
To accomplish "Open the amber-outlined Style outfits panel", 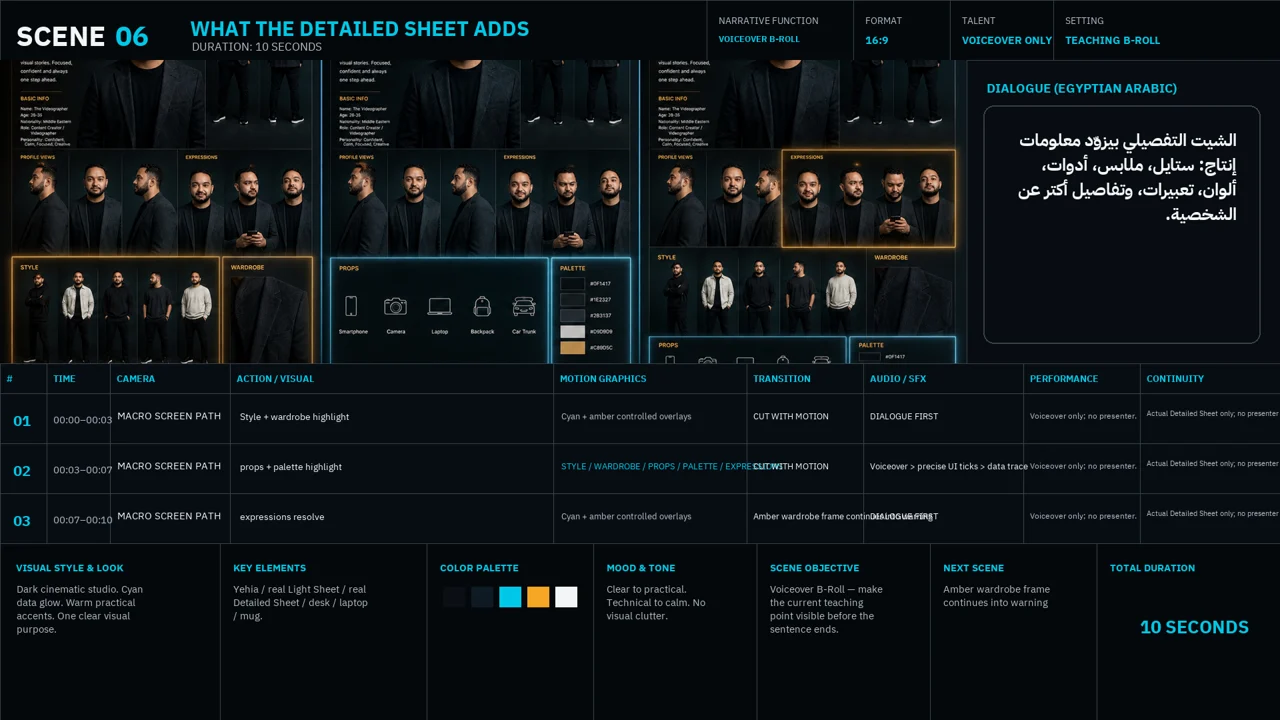I will tap(116, 309).
